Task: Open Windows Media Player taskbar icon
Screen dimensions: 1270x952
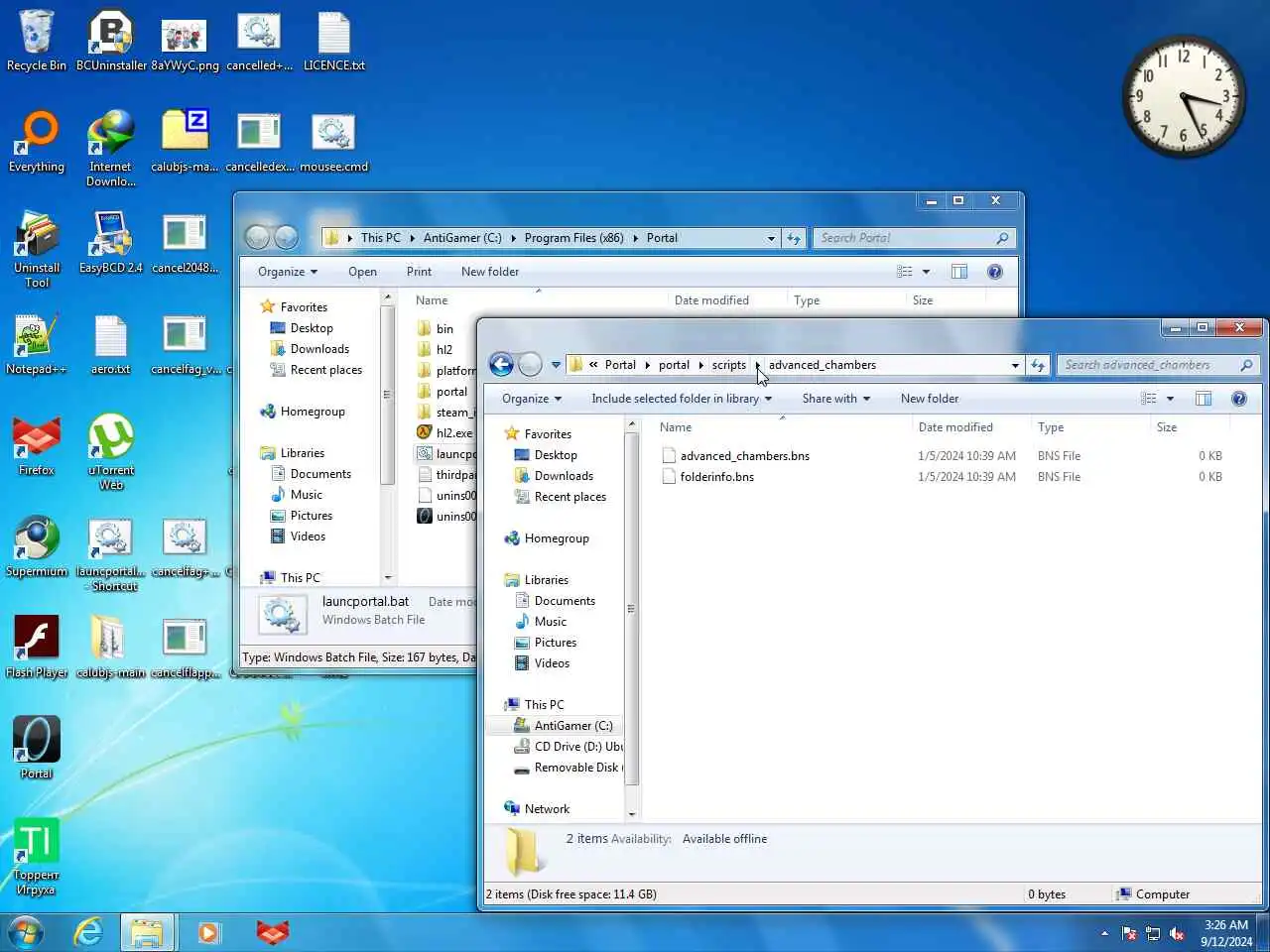Action: (209, 932)
